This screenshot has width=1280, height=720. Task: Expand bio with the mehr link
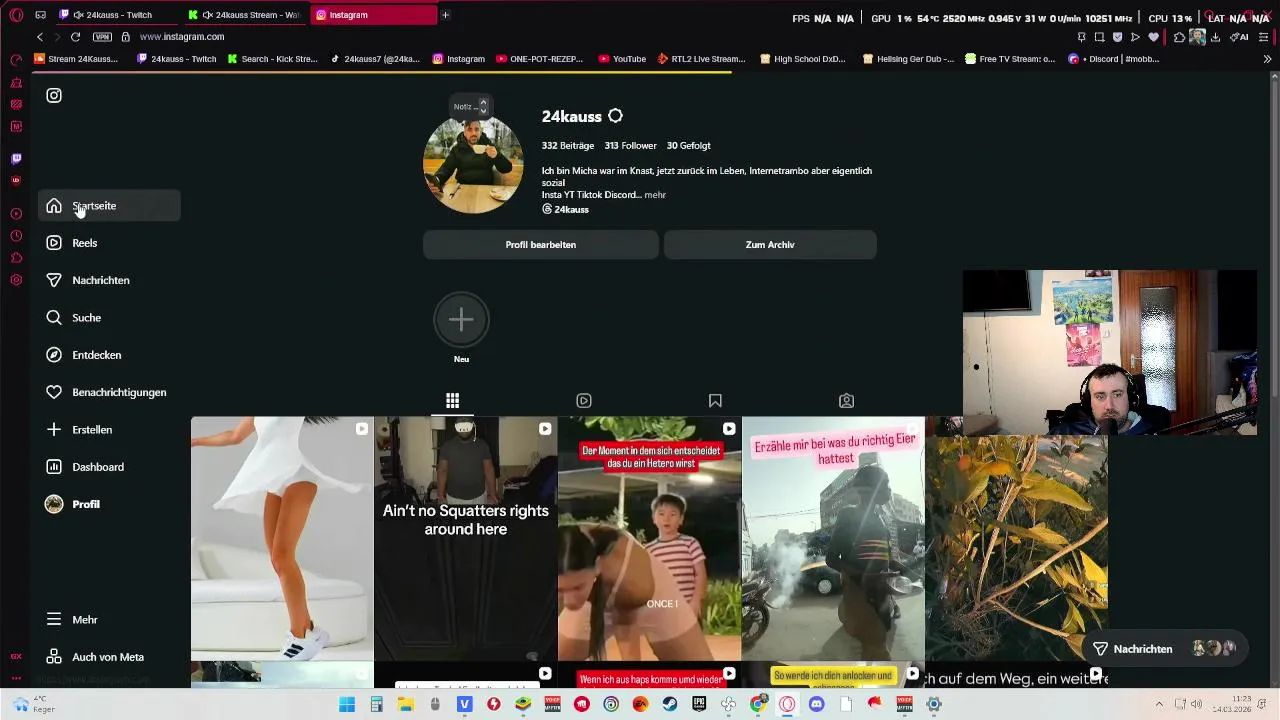tap(655, 195)
